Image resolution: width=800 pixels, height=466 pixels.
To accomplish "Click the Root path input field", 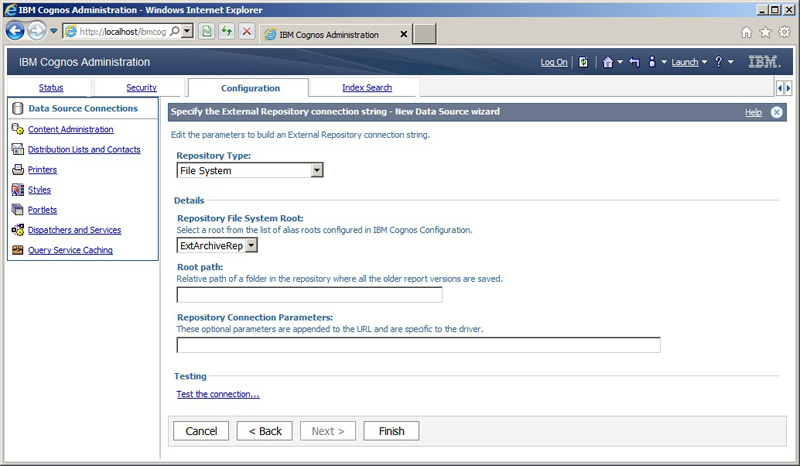I will tap(309, 295).
